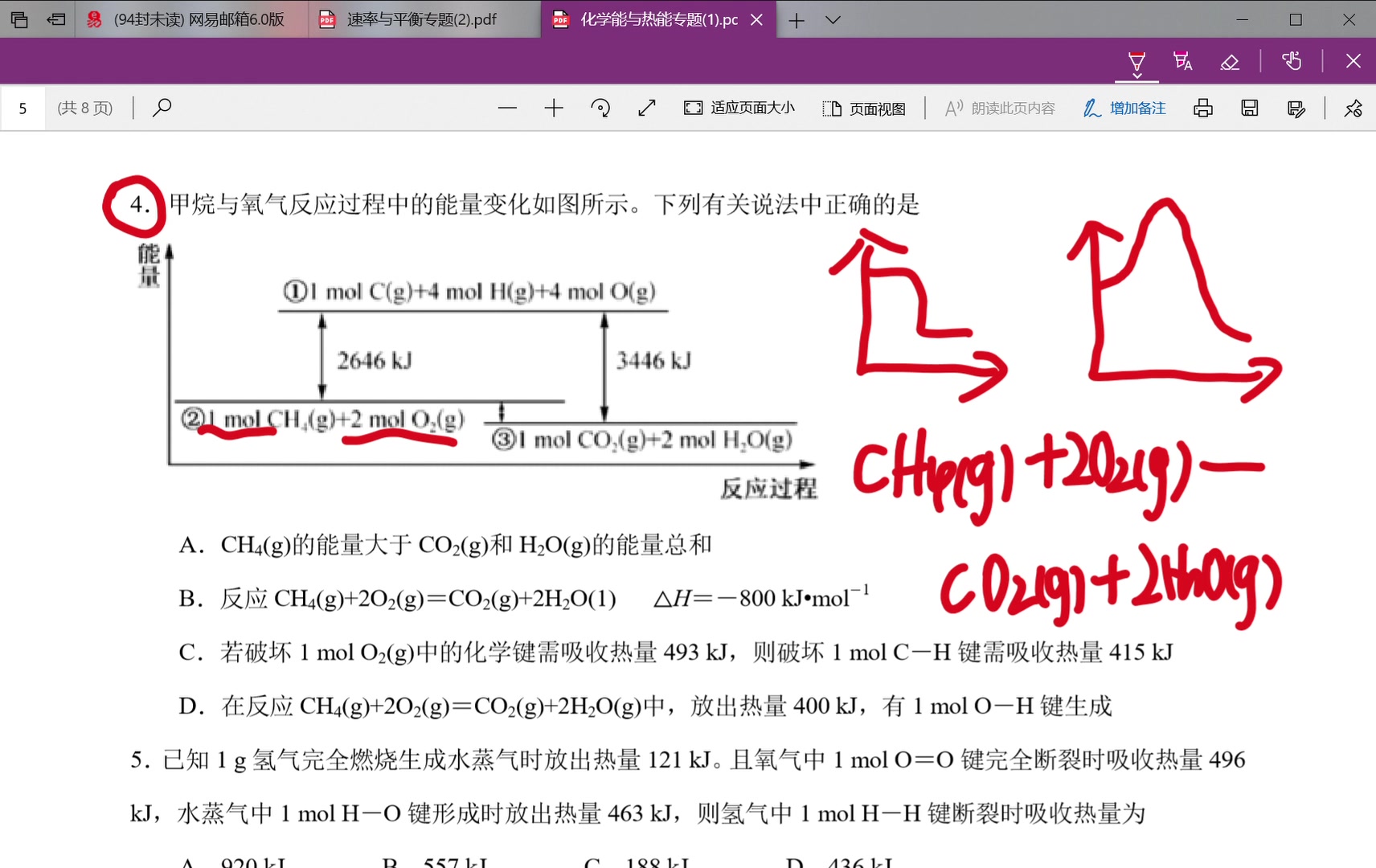Open the tab search dropdown
The image size is (1376, 868).
coord(833,18)
